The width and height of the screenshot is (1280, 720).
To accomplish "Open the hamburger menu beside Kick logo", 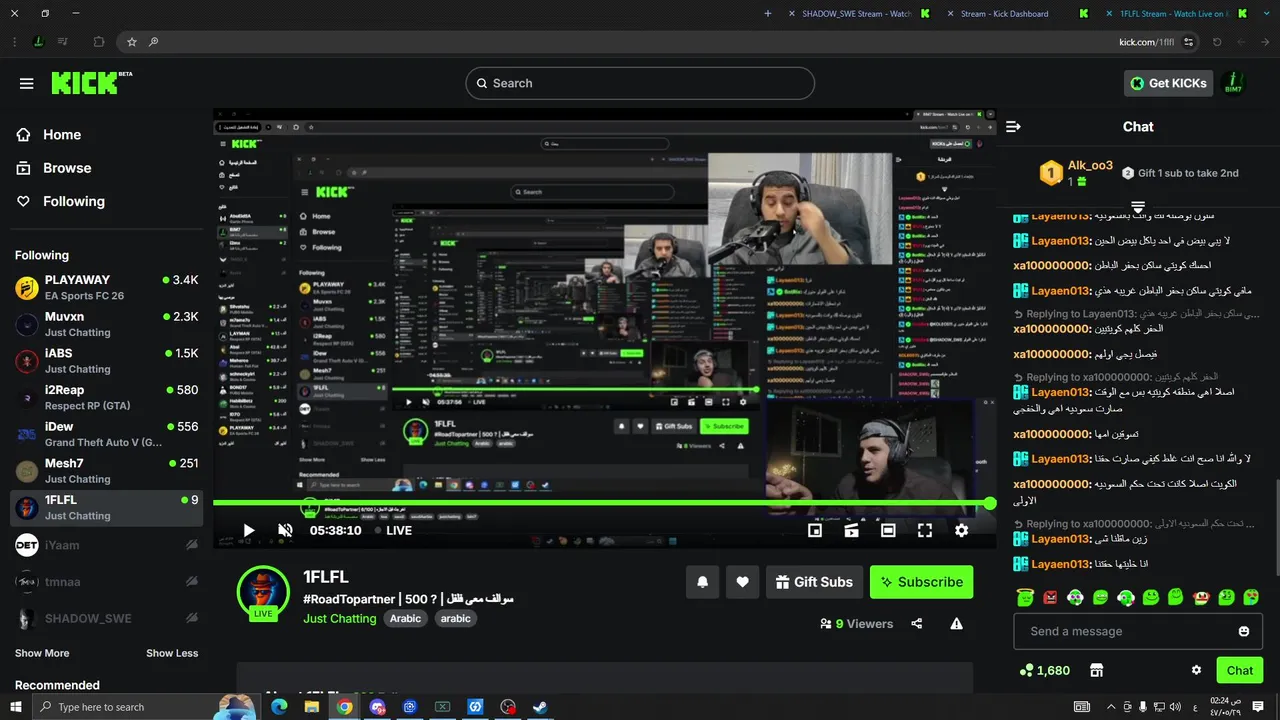I will tap(26, 83).
